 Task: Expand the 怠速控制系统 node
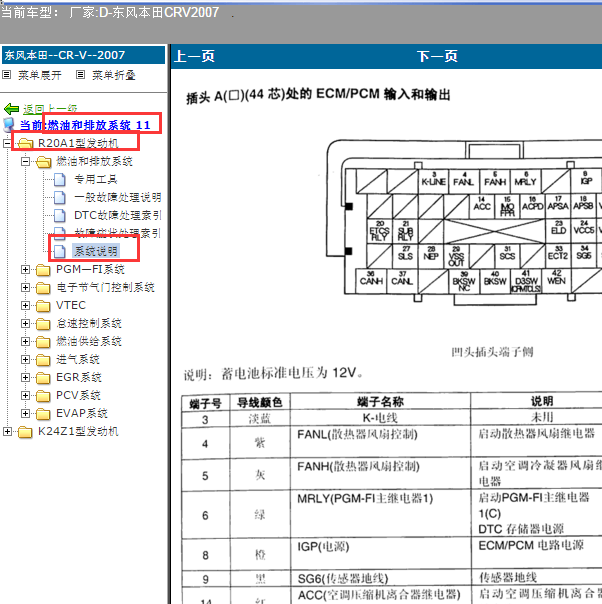tap(25, 323)
